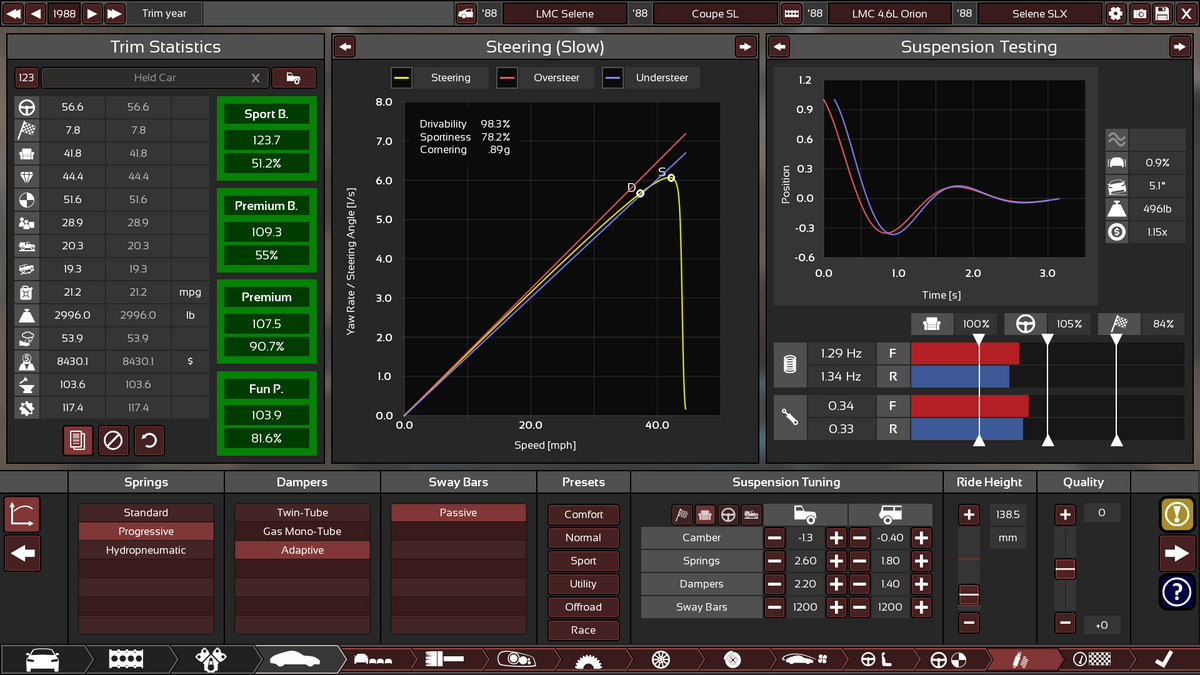This screenshot has height=675, width=1200.
Task: Click the camera screenshot icon
Action: point(1139,14)
